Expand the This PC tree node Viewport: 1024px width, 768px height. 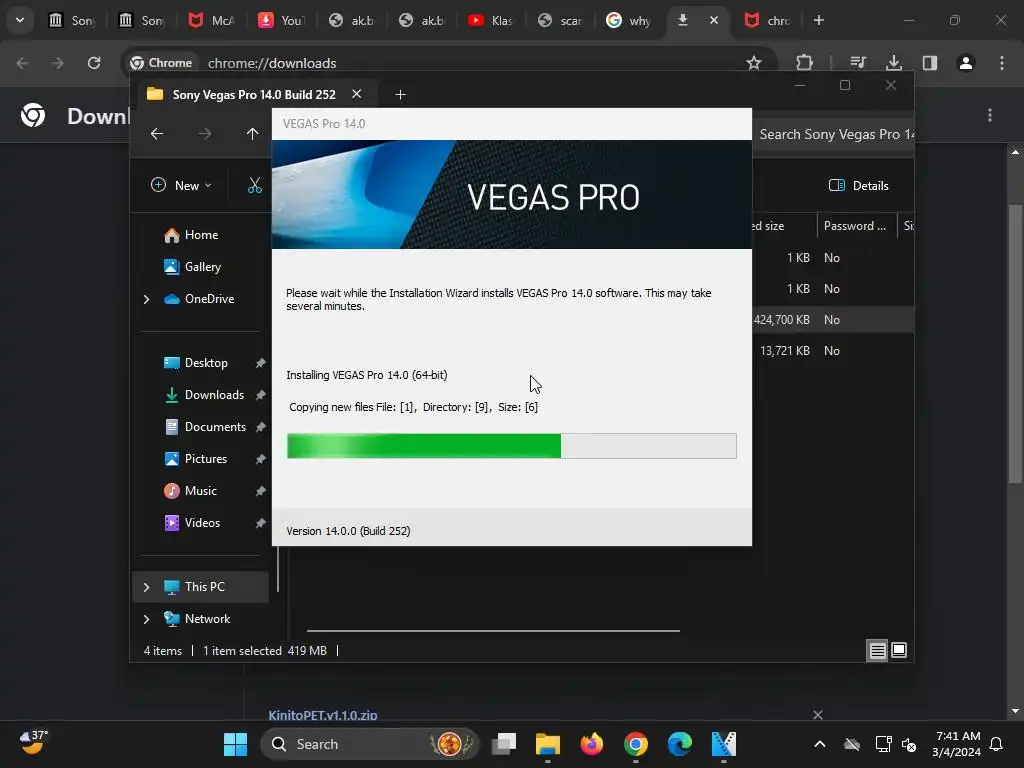146,587
